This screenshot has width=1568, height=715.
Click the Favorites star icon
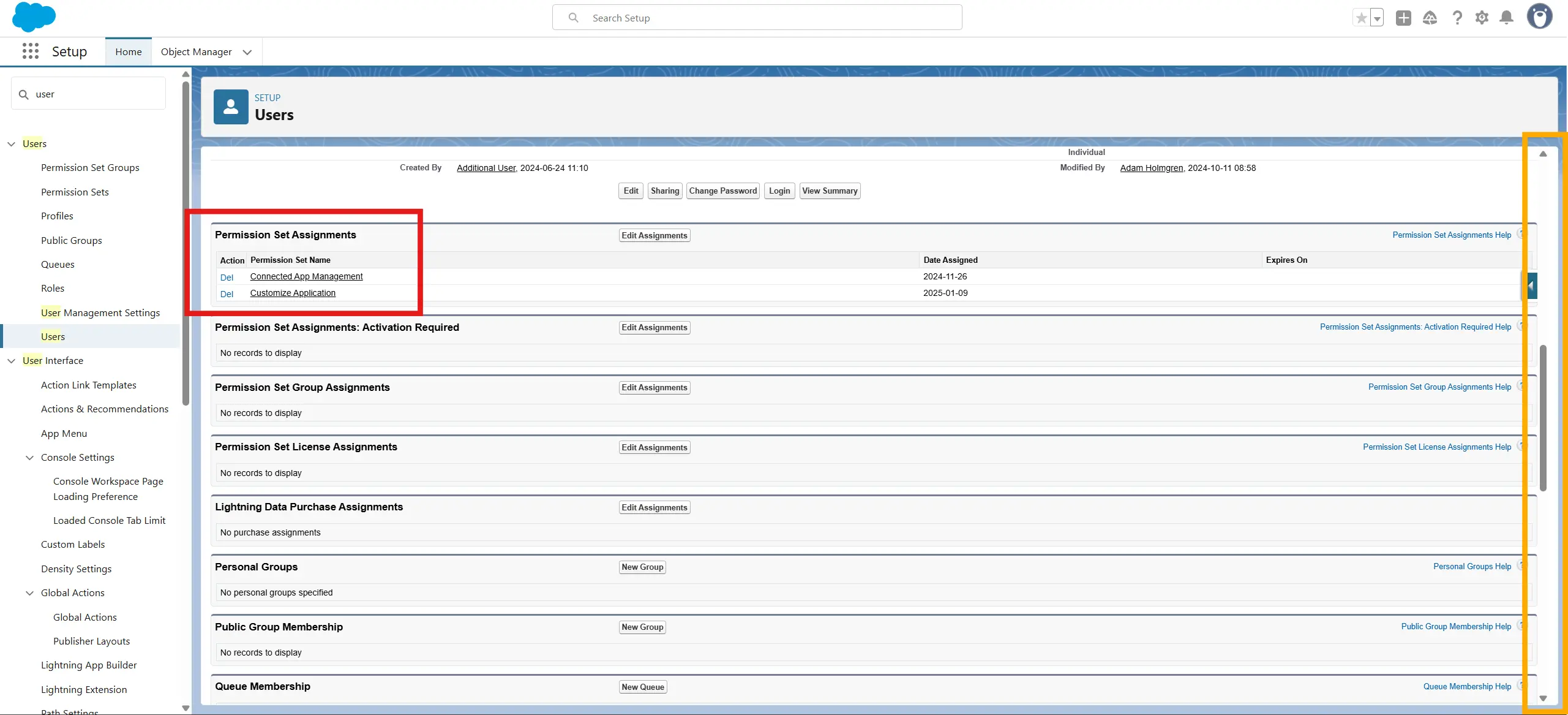[x=1361, y=18]
